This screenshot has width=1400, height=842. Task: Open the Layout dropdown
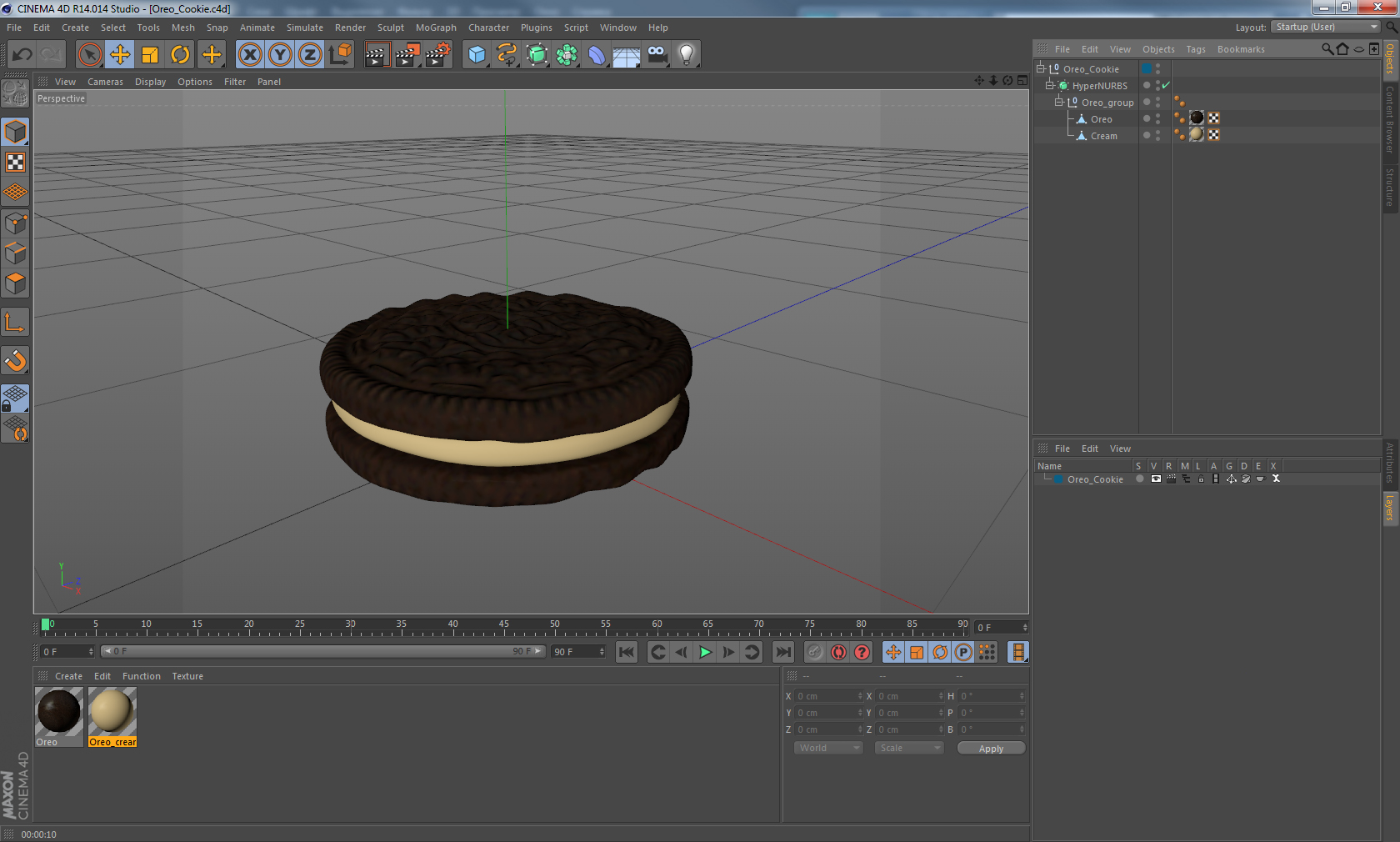1326,27
